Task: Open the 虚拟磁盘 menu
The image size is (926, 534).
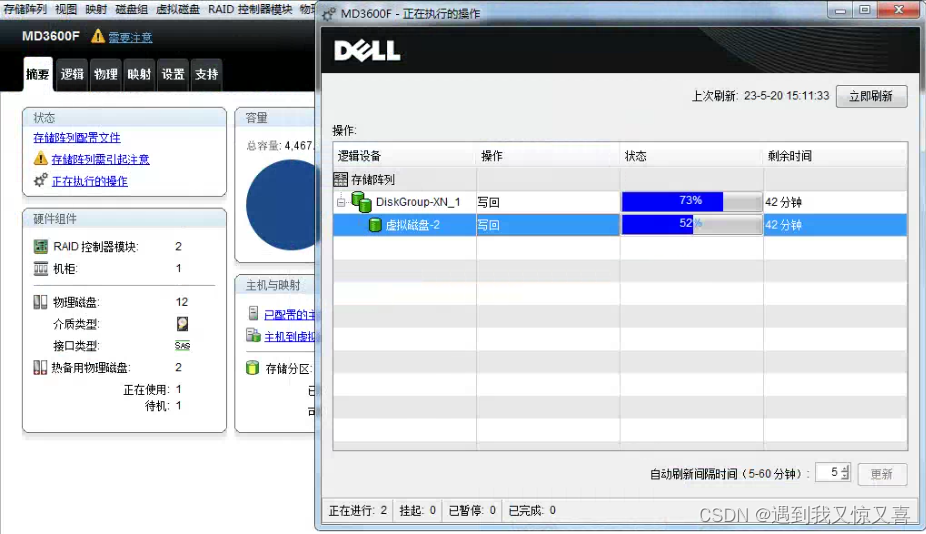Action: 178,9
